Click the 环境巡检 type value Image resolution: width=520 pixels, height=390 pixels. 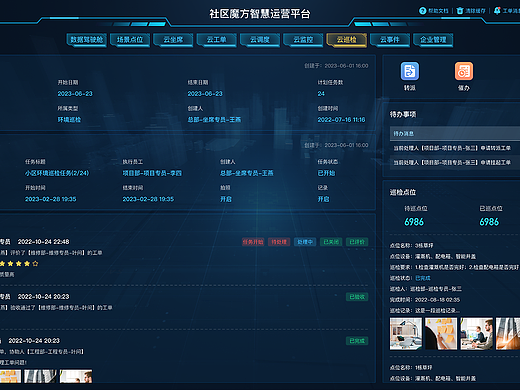coord(69,120)
